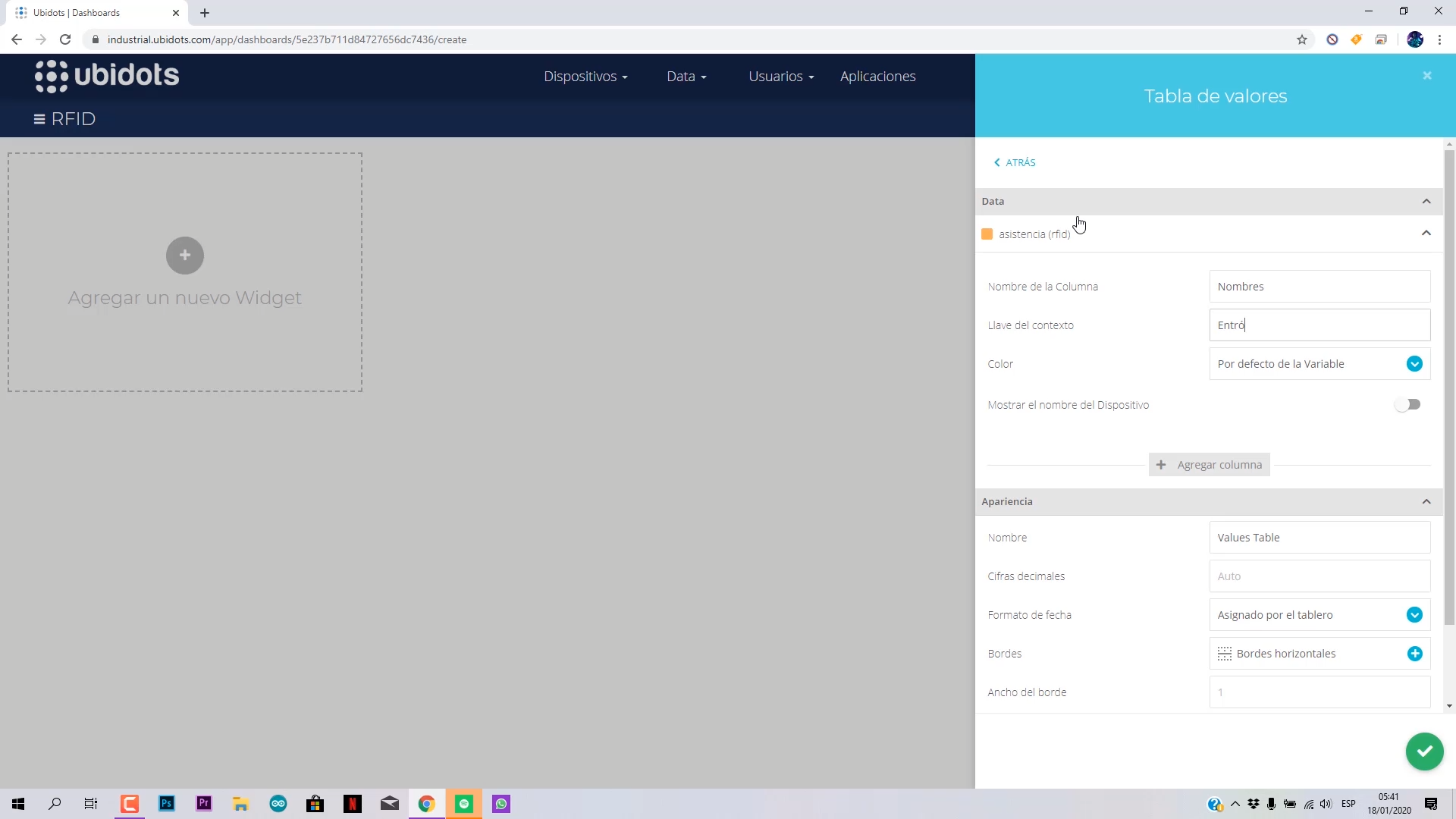Click the Cifras decimales field
The height and width of the screenshot is (819, 1456).
coord(1319,576)
